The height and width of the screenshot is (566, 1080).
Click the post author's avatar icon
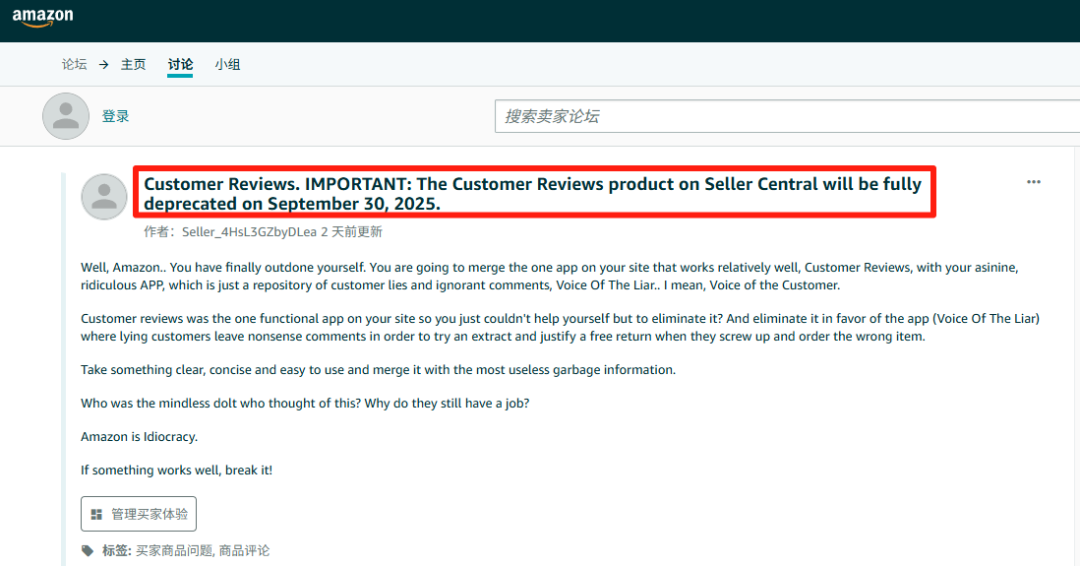104,197
